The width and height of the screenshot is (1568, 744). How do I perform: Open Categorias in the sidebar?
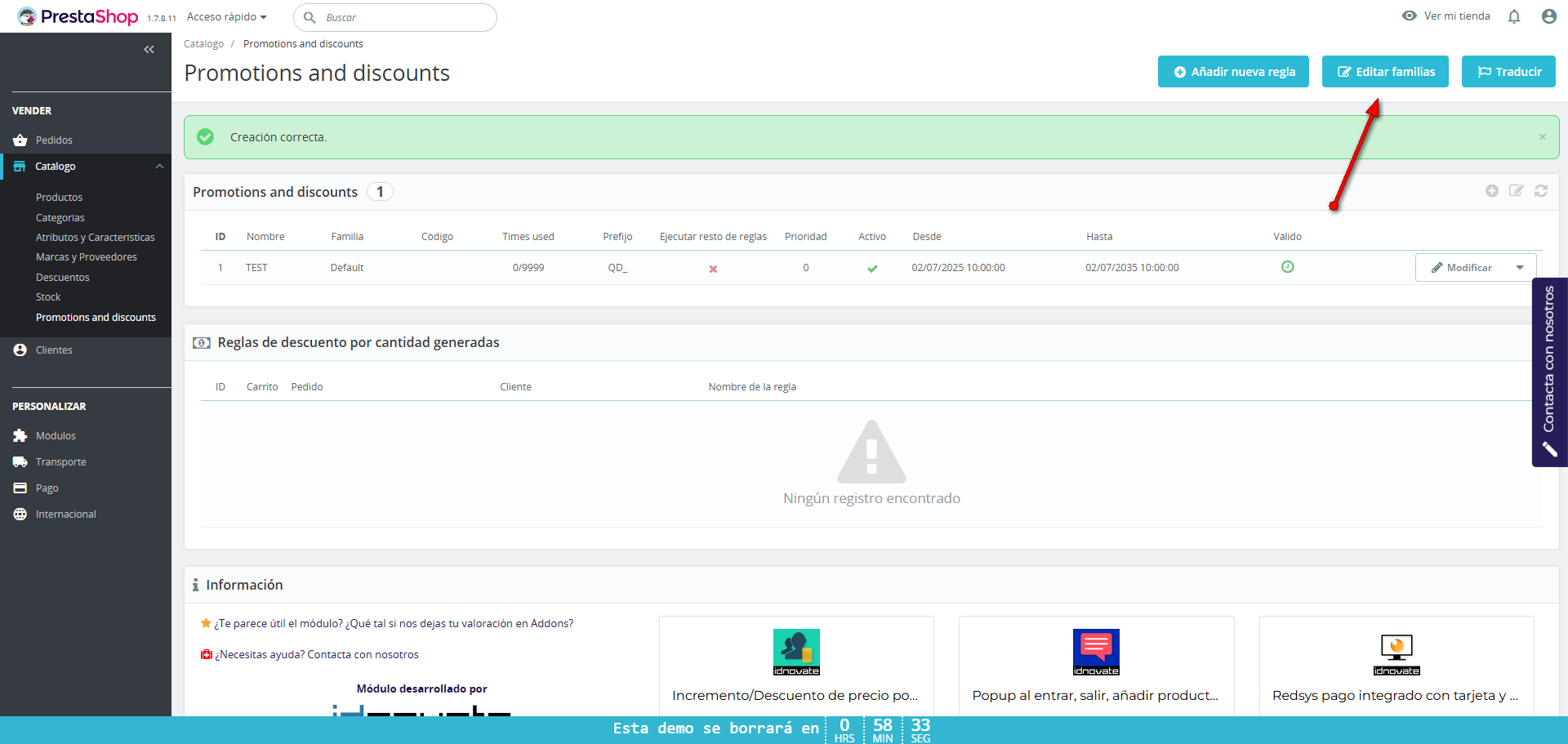coord(60,218)
